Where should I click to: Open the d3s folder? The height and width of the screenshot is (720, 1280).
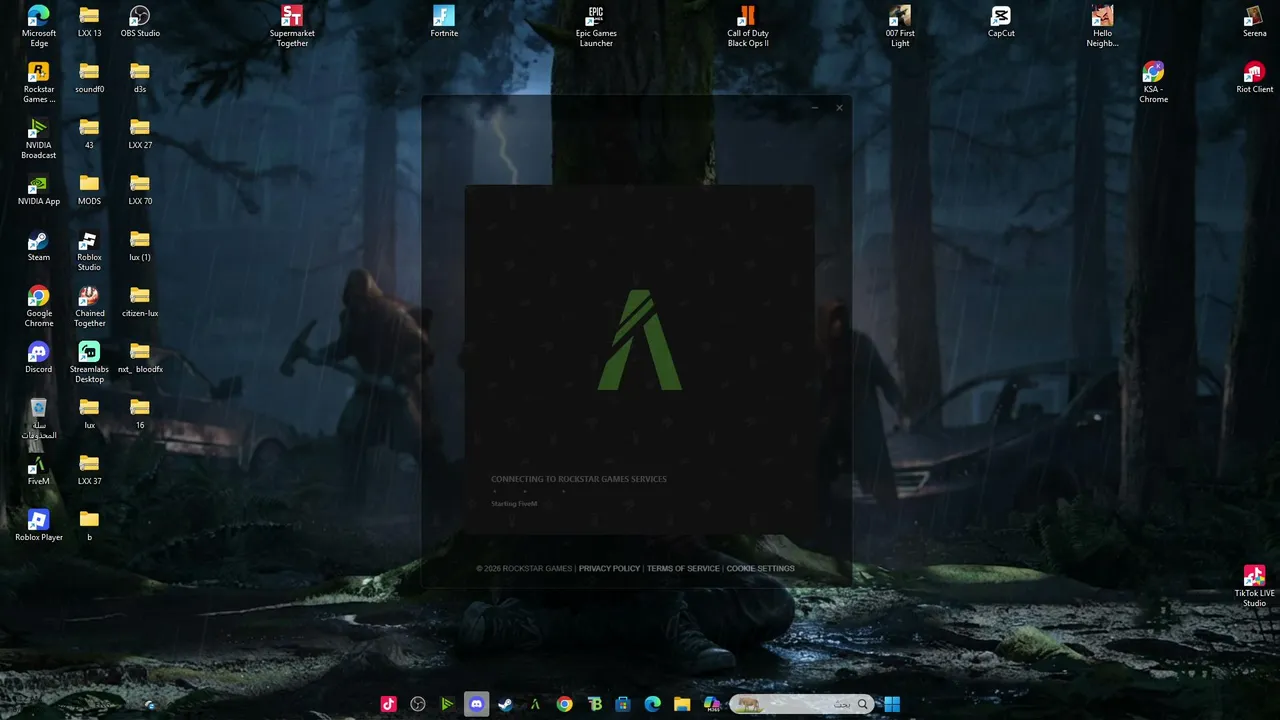click(140, 78)
